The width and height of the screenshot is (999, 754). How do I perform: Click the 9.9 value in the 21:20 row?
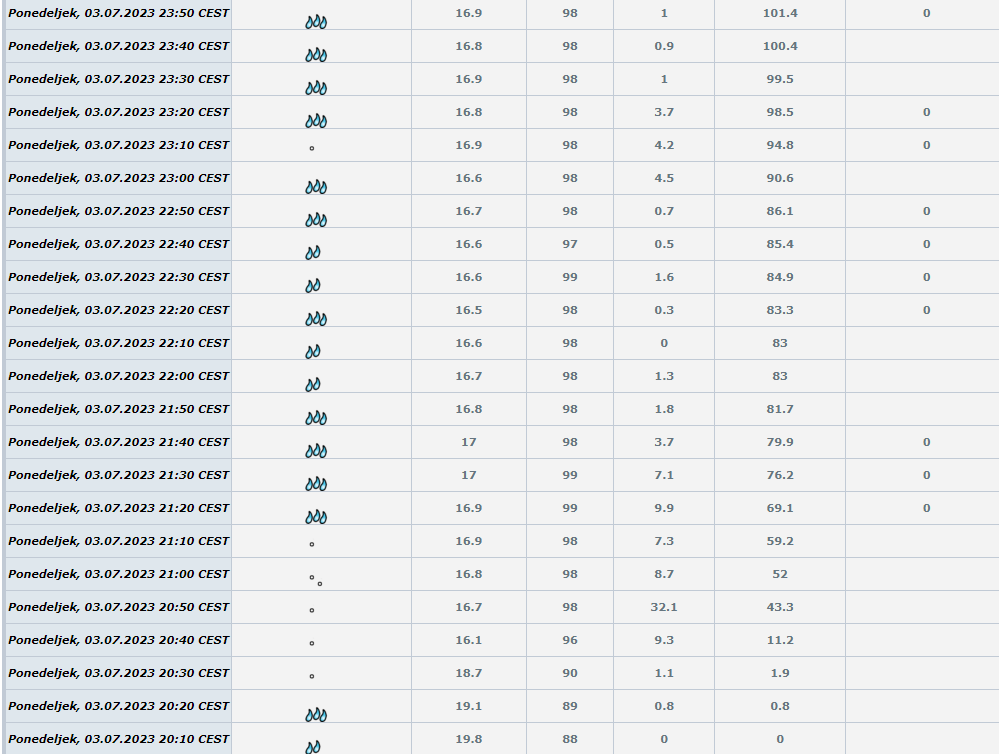664,509
